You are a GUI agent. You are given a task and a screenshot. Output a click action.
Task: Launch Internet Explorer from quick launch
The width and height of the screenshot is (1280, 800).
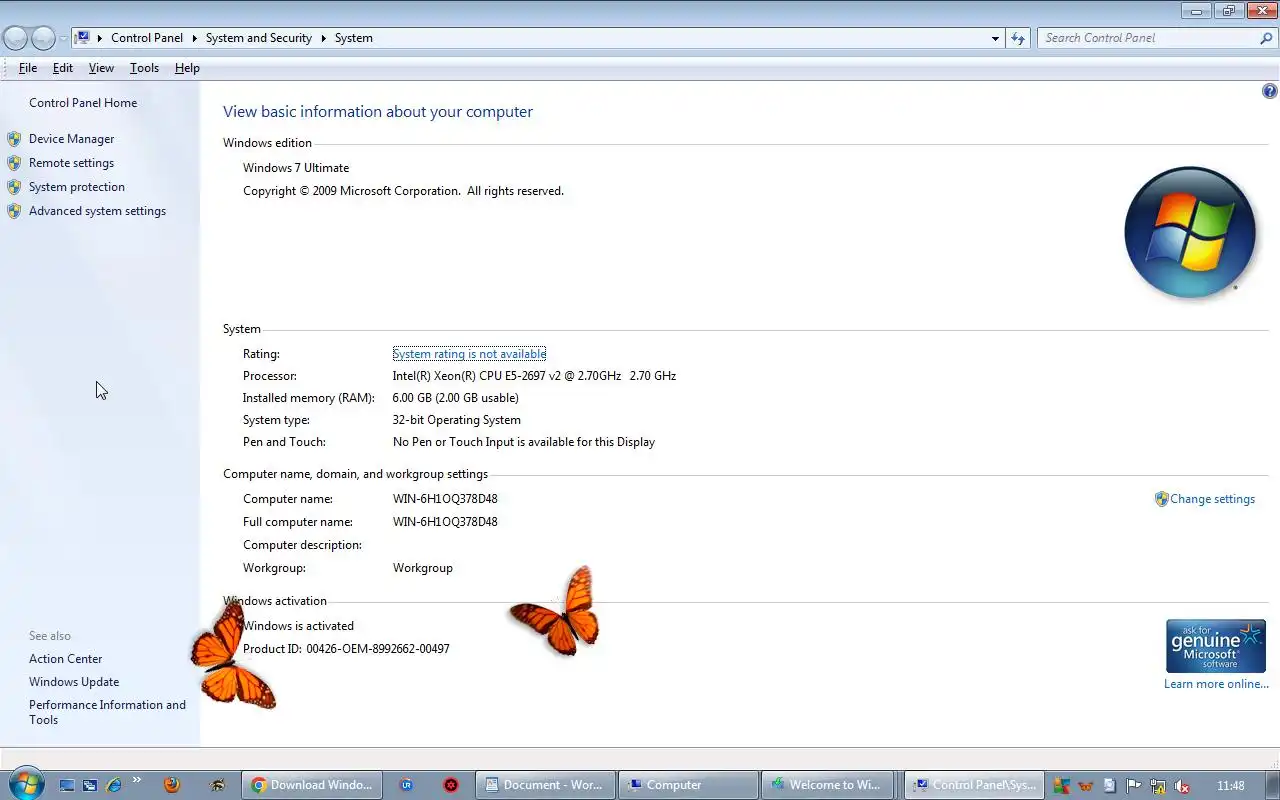[114, 785]
